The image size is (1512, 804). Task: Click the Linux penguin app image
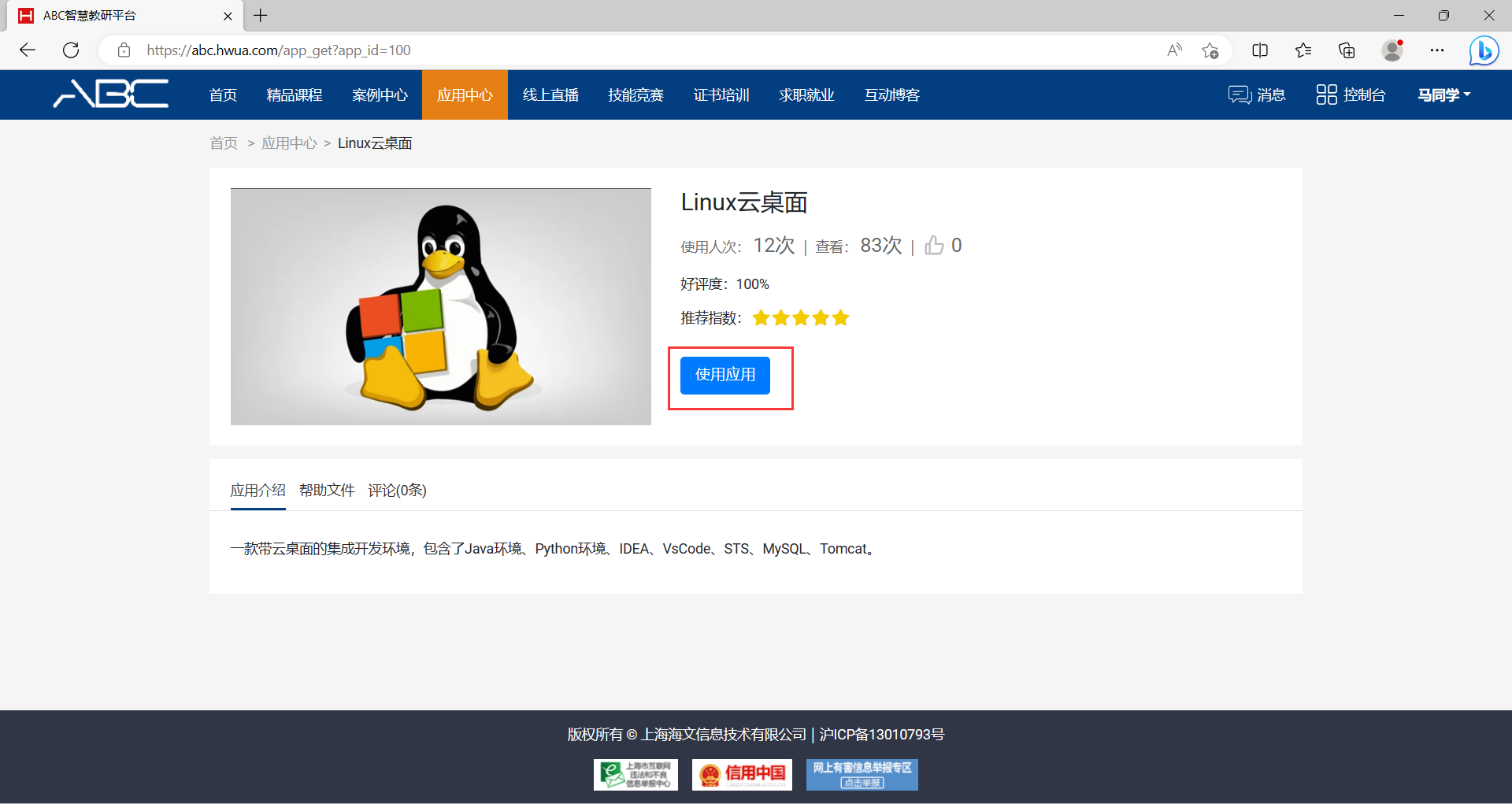[440, 306]
